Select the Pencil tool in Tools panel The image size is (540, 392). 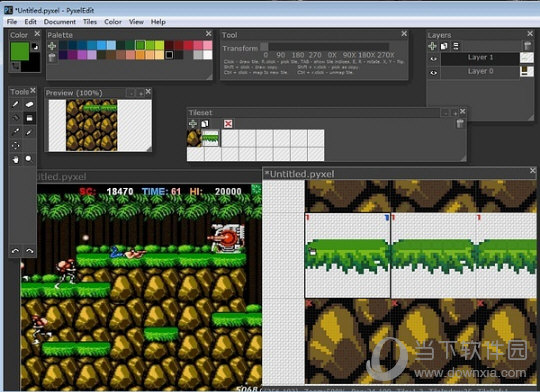click(15, 104)
